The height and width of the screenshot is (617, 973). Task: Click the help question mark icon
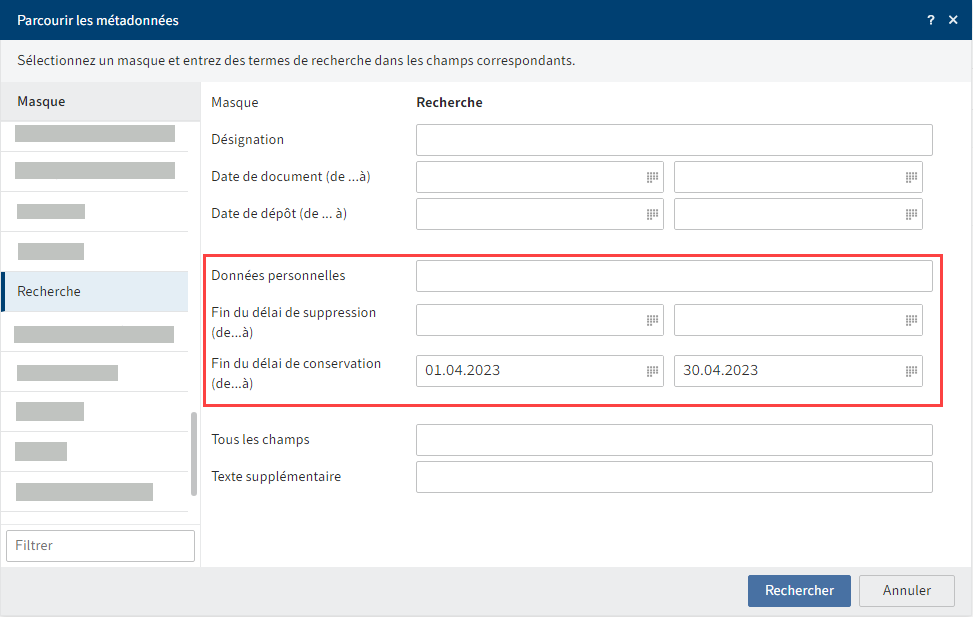click(930, 20)
